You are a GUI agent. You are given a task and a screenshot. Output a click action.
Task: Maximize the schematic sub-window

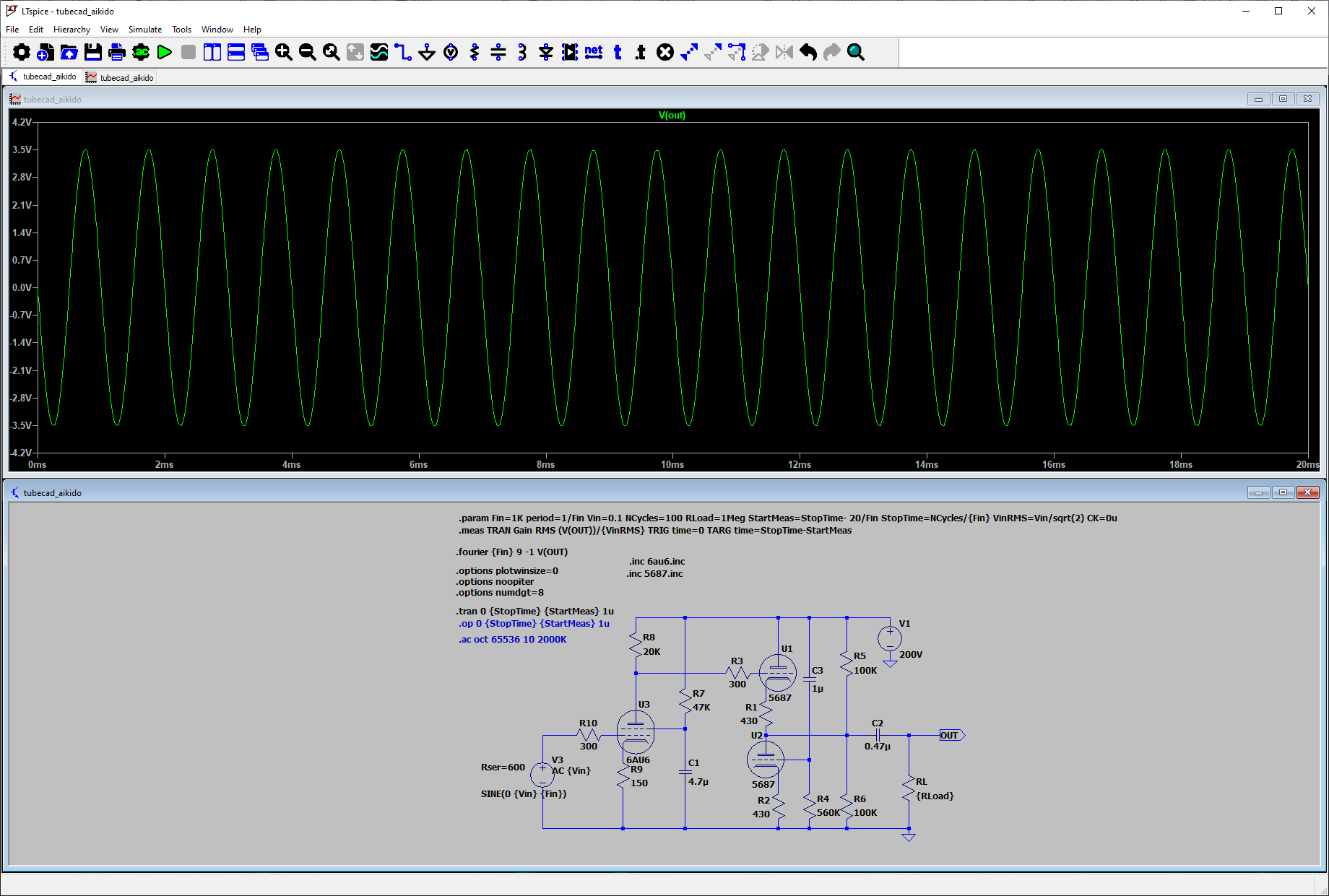(1283, 492)
